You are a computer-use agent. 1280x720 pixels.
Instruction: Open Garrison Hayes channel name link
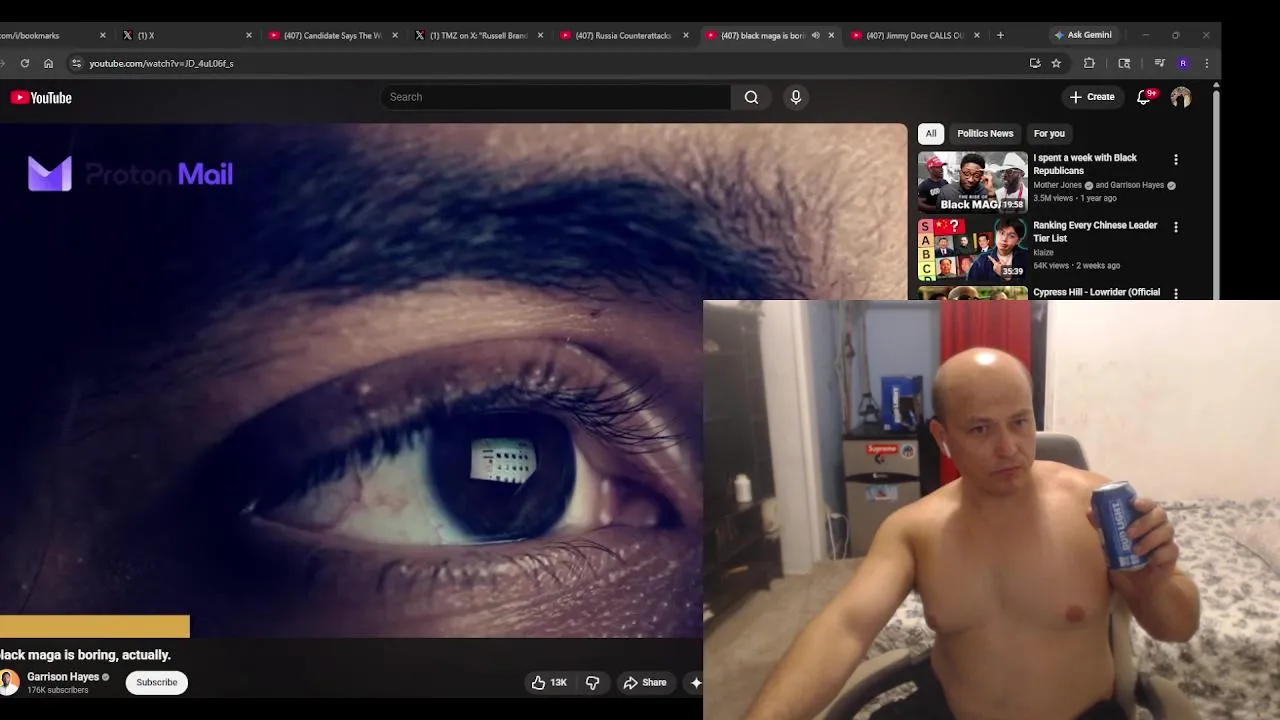pos(63,677)
